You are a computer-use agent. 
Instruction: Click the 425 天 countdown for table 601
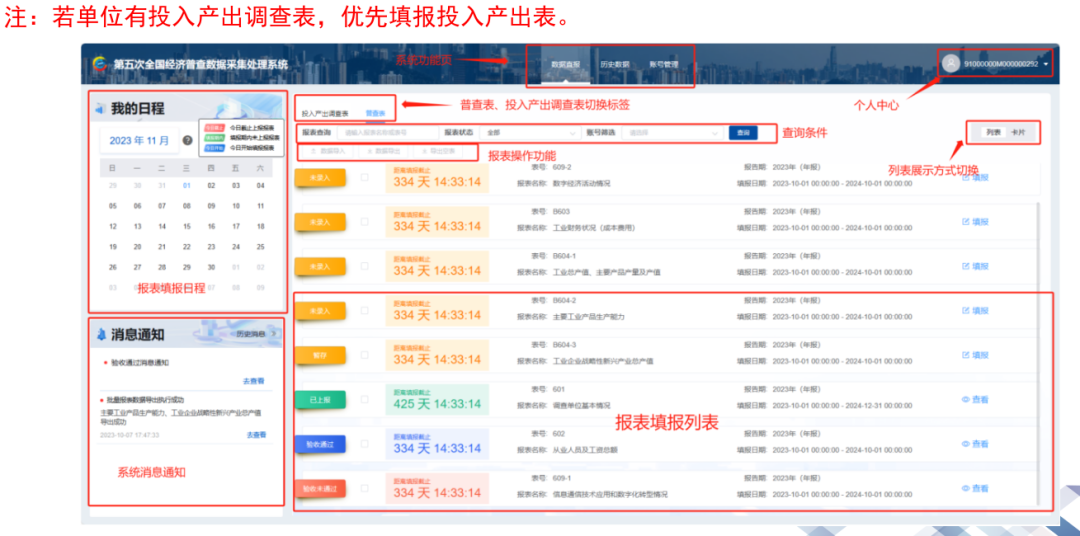point(437,403)
